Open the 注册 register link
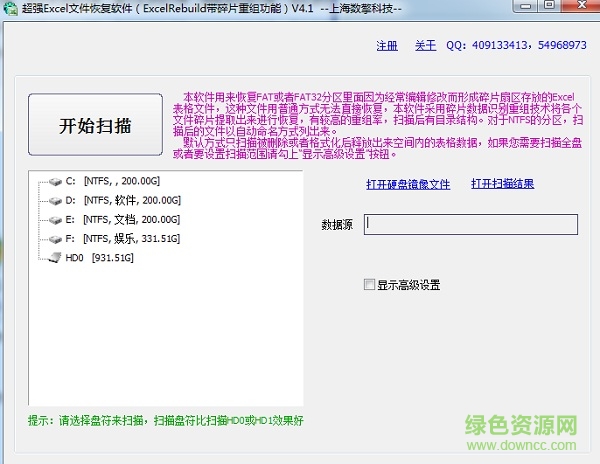 (387, 46)
